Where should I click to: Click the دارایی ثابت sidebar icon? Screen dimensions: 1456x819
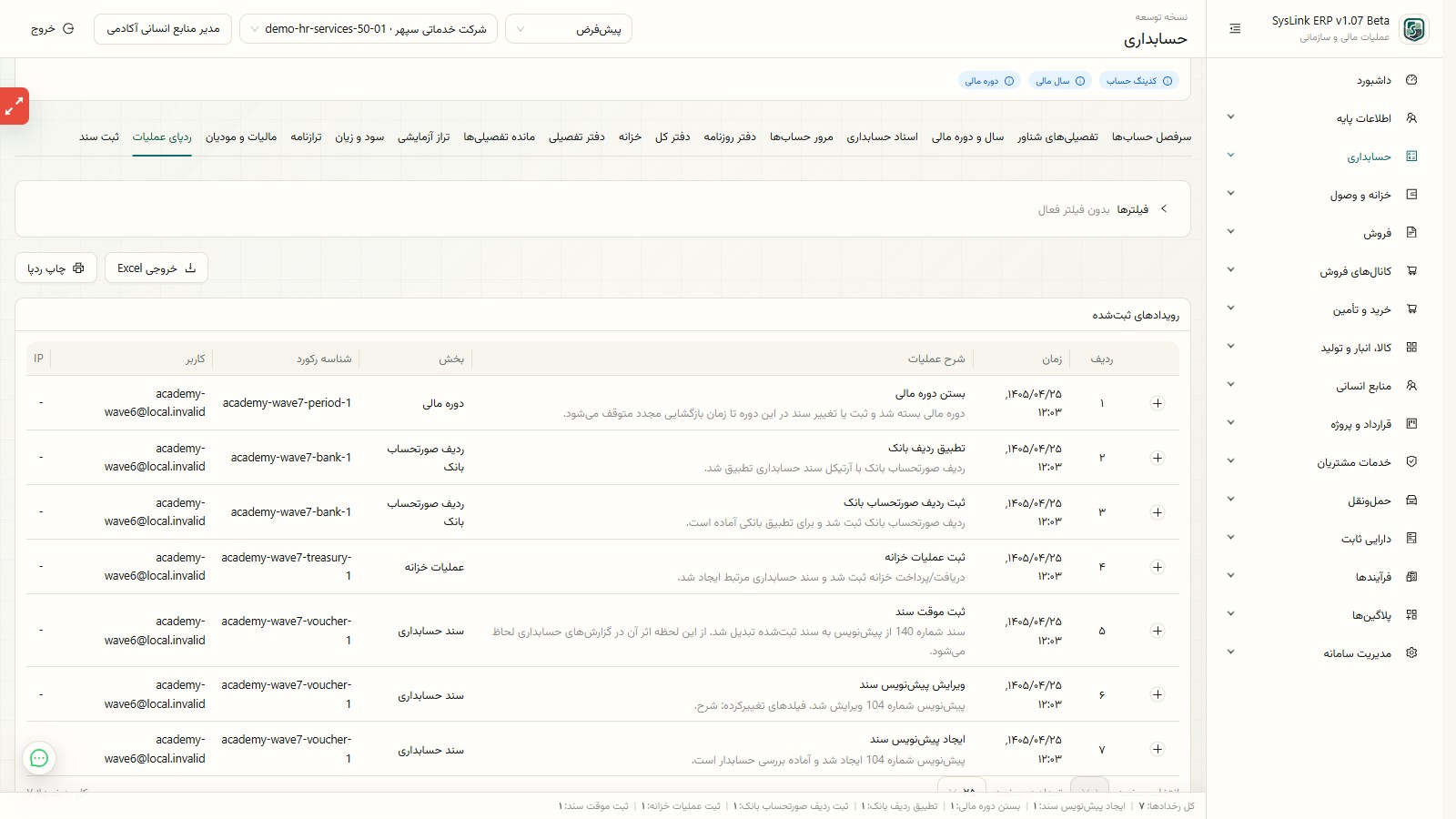point(1411,539)
